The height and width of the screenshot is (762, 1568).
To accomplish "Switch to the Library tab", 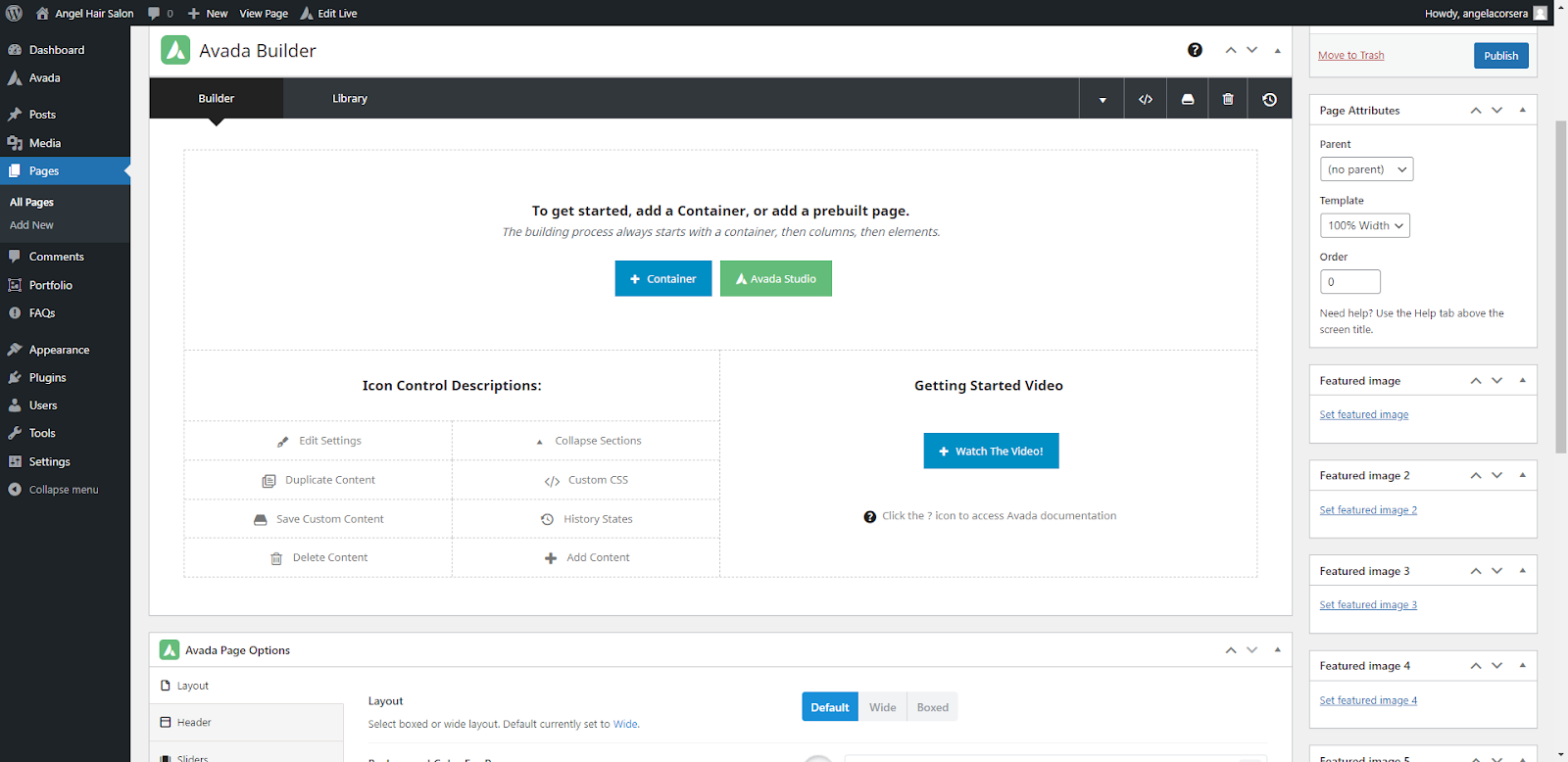I will point(350,99).
